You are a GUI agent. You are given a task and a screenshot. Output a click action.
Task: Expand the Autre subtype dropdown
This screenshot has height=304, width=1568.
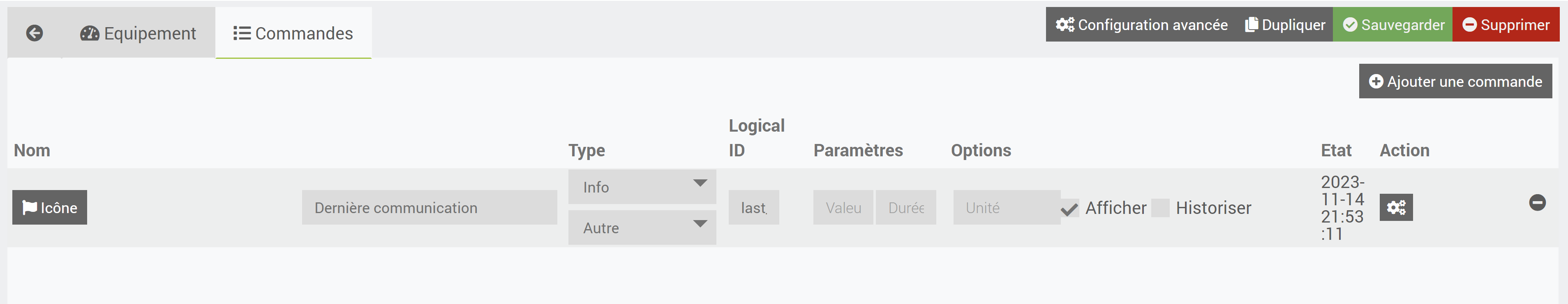tap(642, 228)
